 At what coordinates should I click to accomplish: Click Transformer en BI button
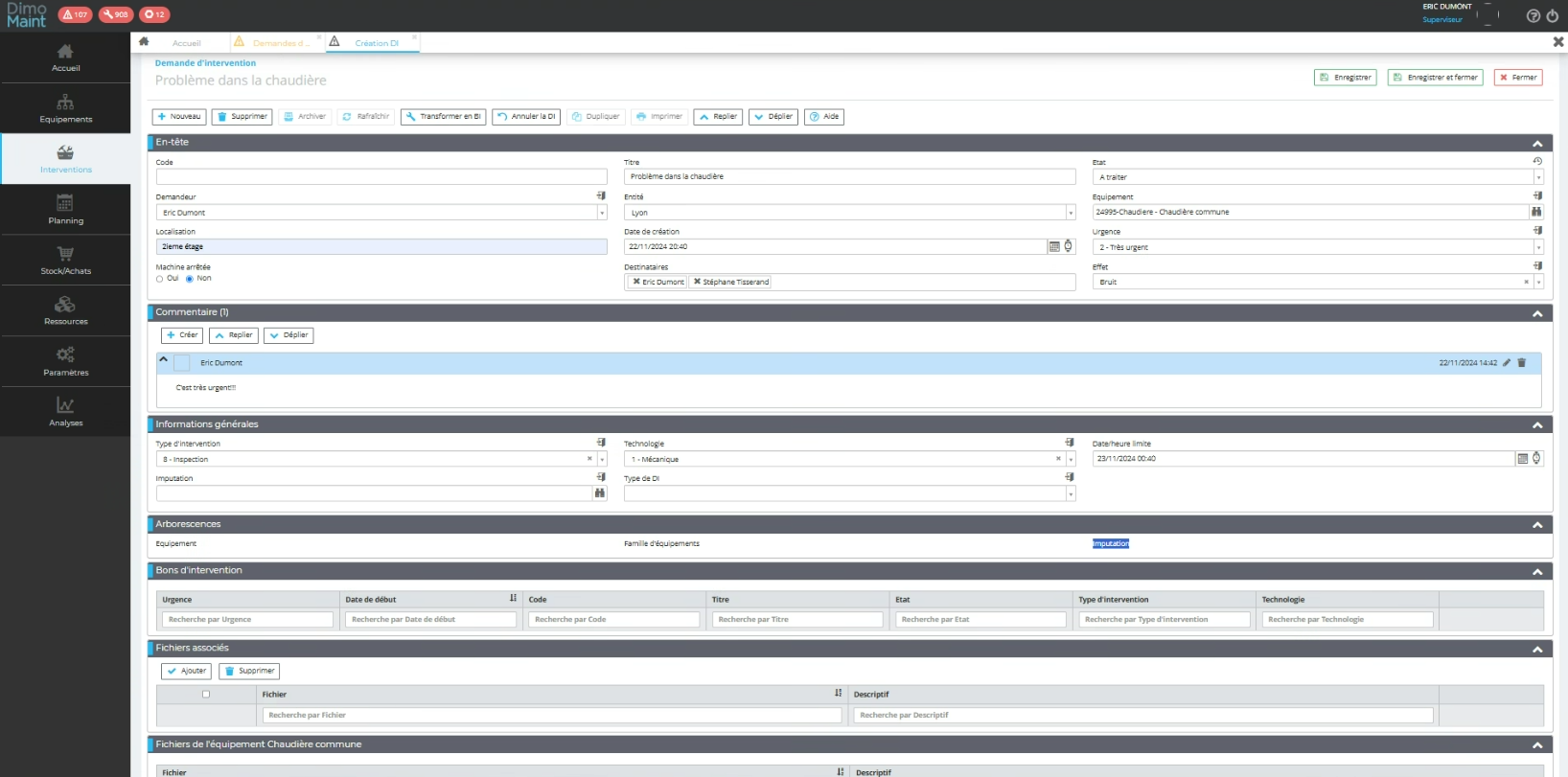(x=443, y=117)
